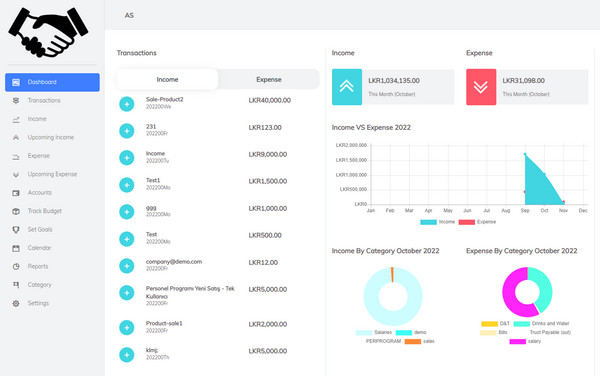
Task: Open Dashboard from the sidebar icon
Action: click(16, 82)
